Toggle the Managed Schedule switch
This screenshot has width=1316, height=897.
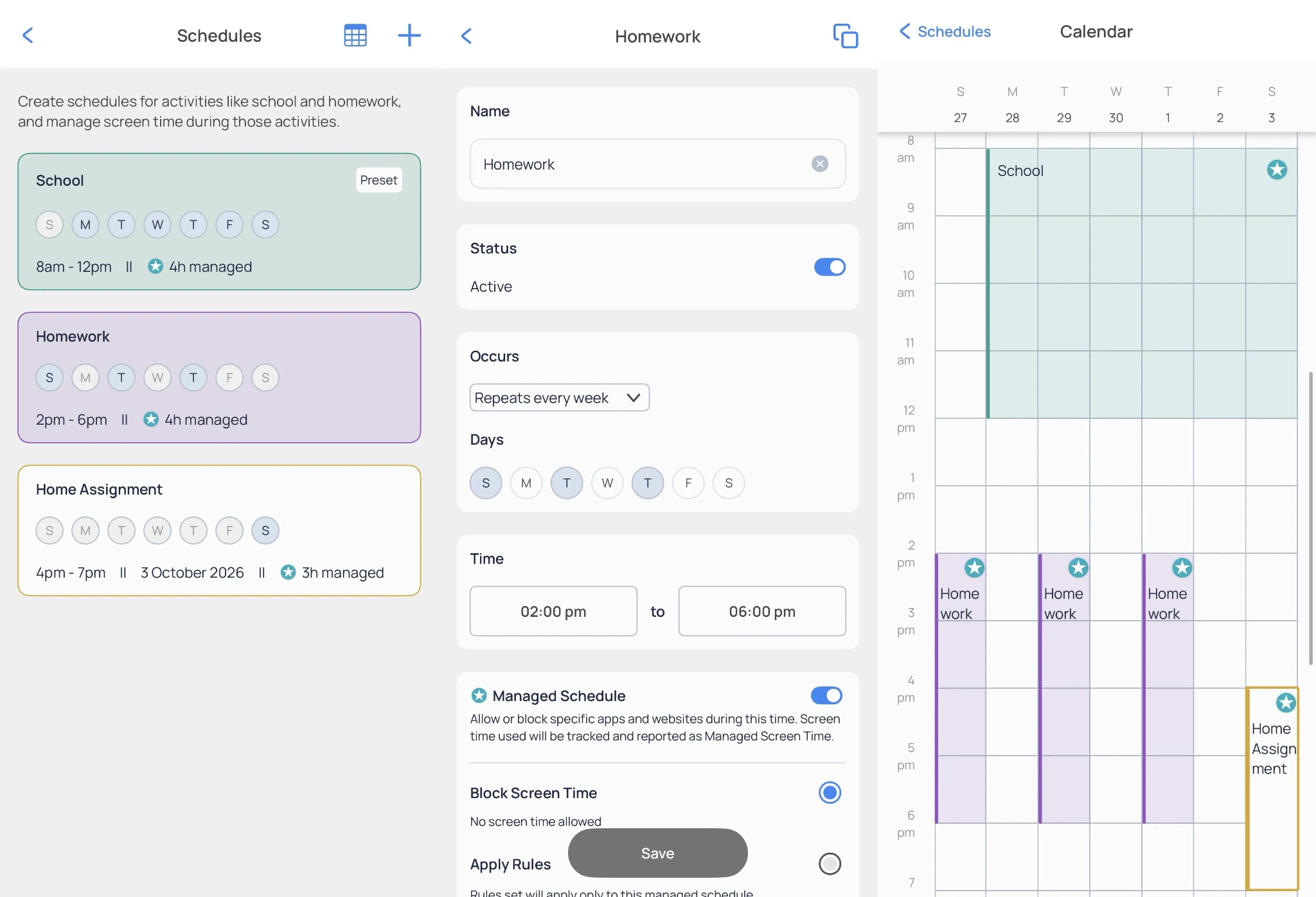pyautogui.click(x=826, y=695)
